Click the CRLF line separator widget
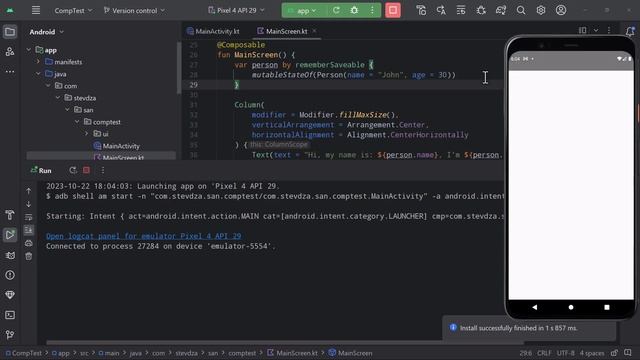 [x=544, y=353]
